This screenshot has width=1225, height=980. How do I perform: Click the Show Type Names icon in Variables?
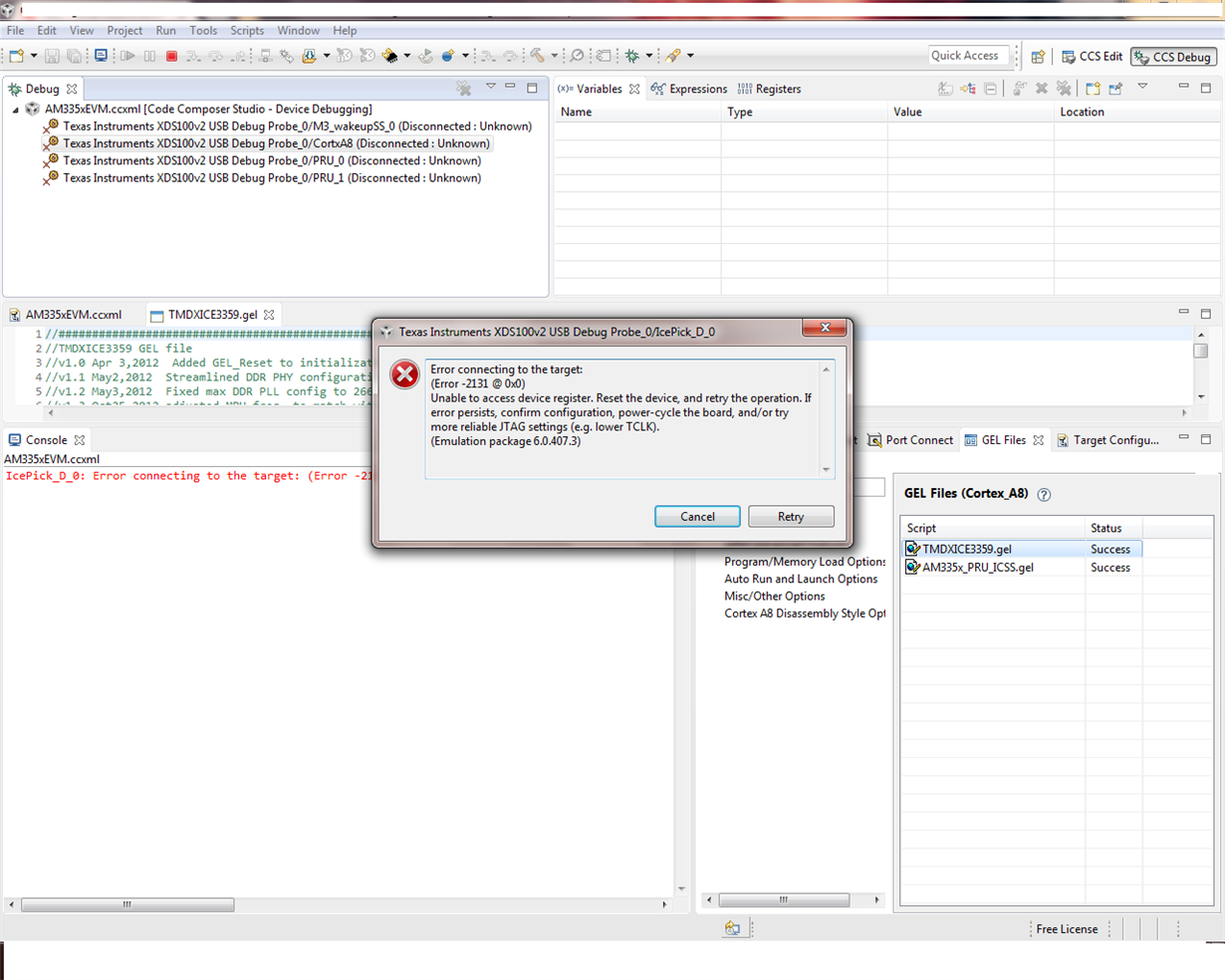pos(945,89)
